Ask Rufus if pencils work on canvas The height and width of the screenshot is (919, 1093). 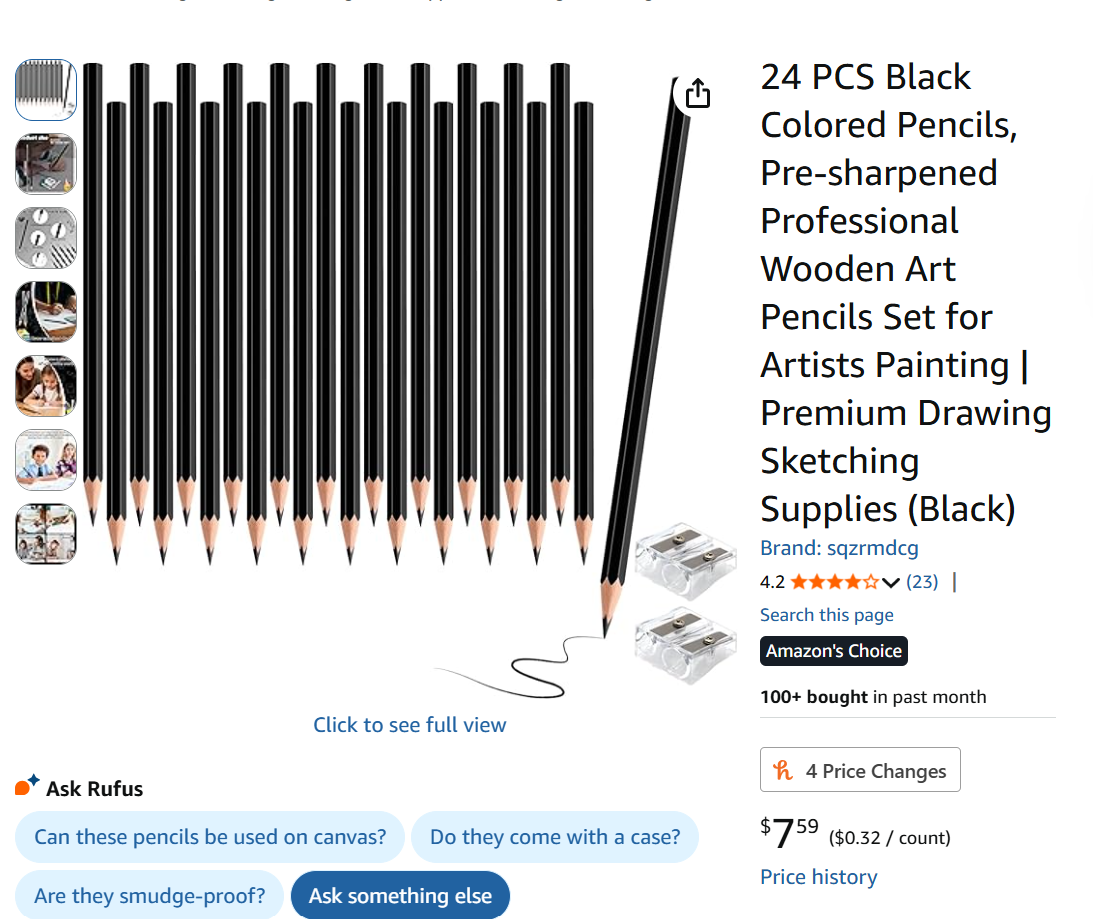pyautogui.click(x=210, y=837)
